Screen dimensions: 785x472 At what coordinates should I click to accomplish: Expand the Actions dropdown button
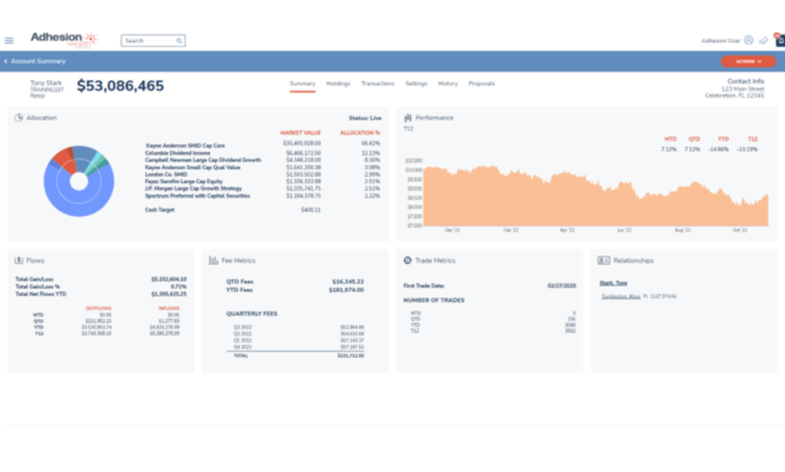748,62
